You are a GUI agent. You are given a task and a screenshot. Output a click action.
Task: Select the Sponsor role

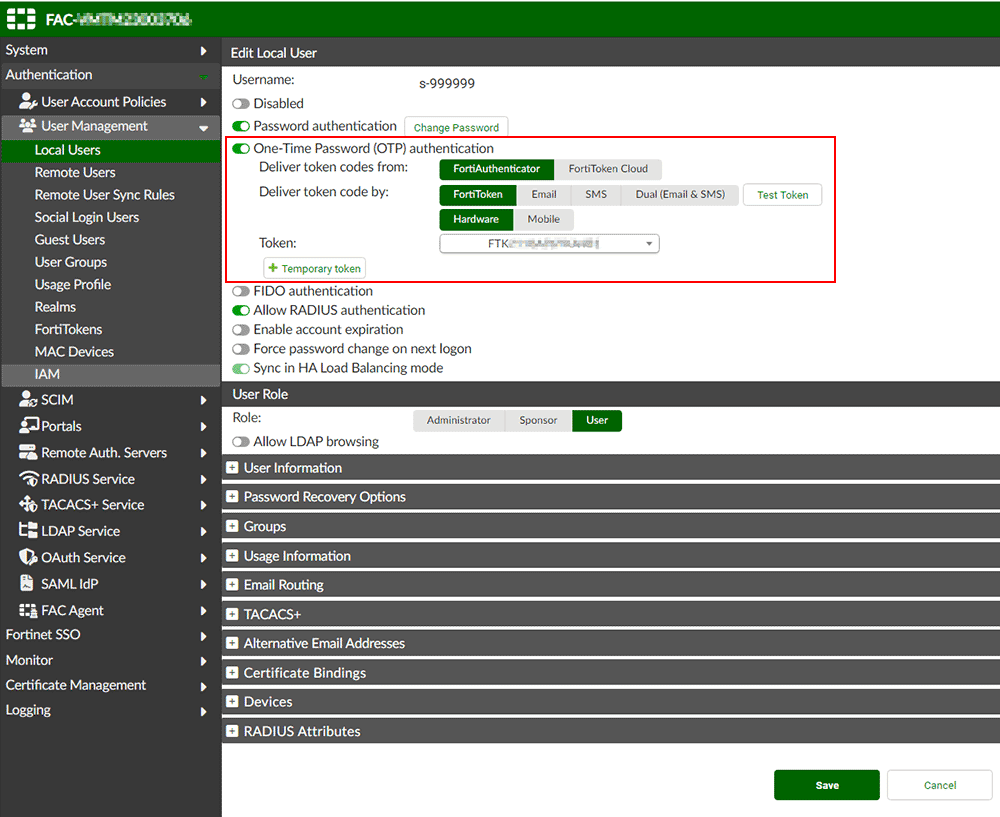point(538,420)
